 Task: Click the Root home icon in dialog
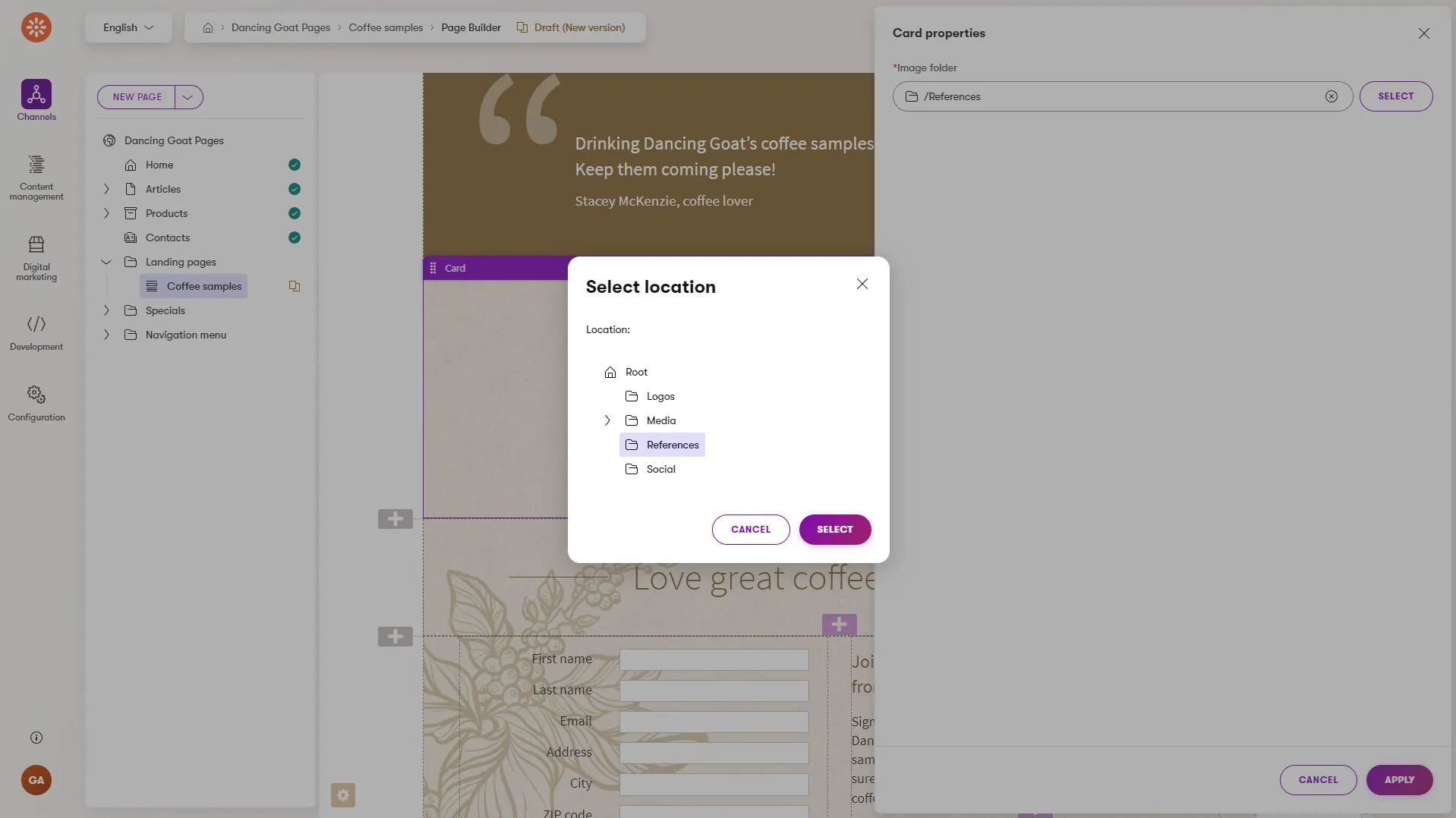[610, 372]
